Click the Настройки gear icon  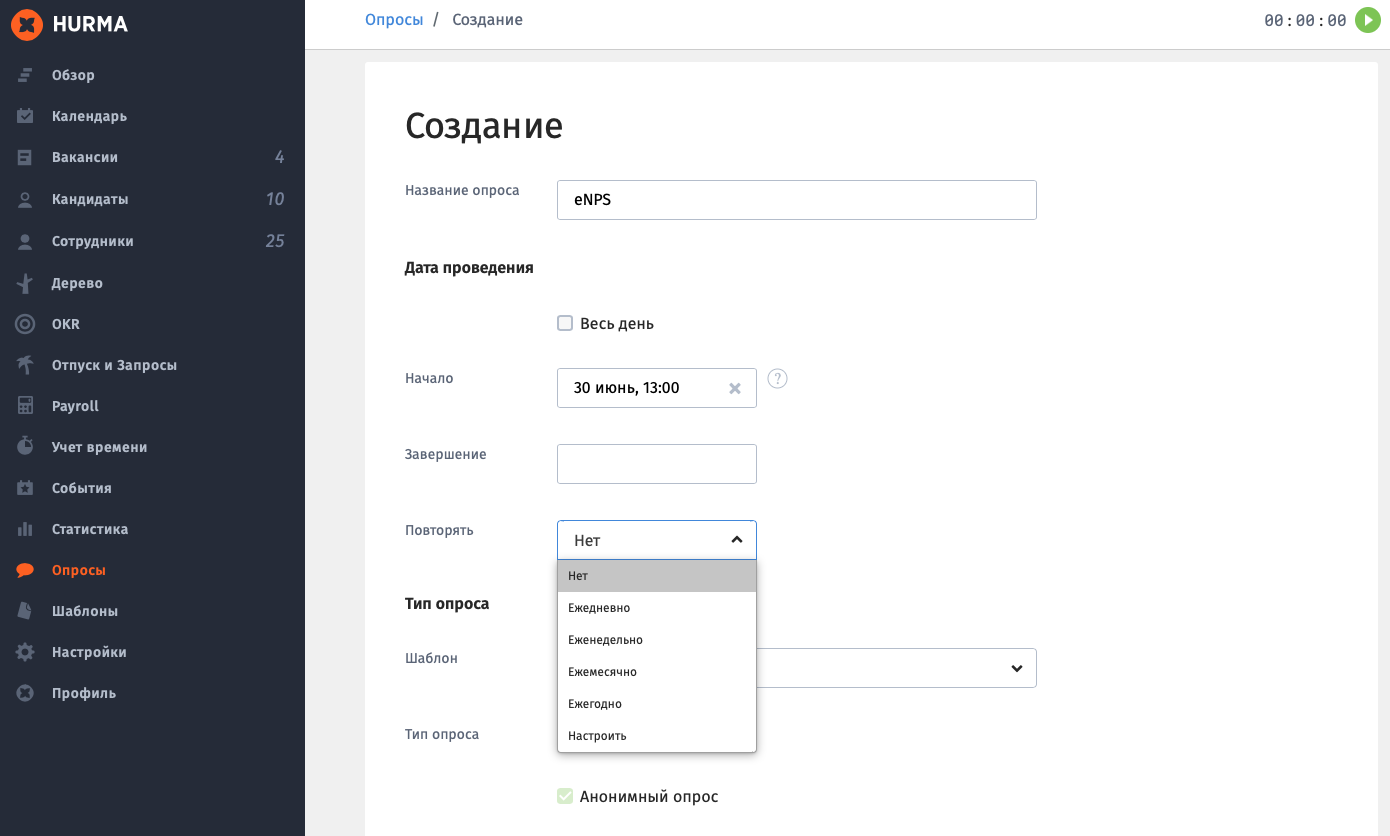[x=26, y=652]
